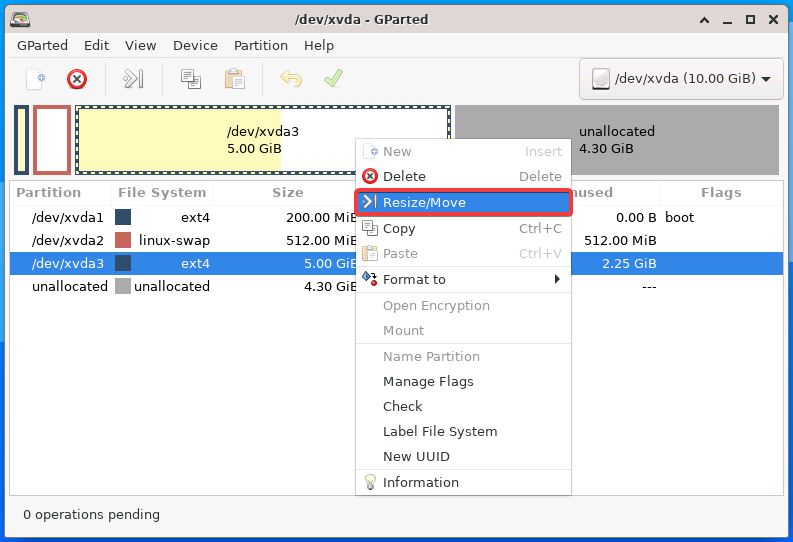Click the Copy partition toolbar icon

click(x=191, y=79)
